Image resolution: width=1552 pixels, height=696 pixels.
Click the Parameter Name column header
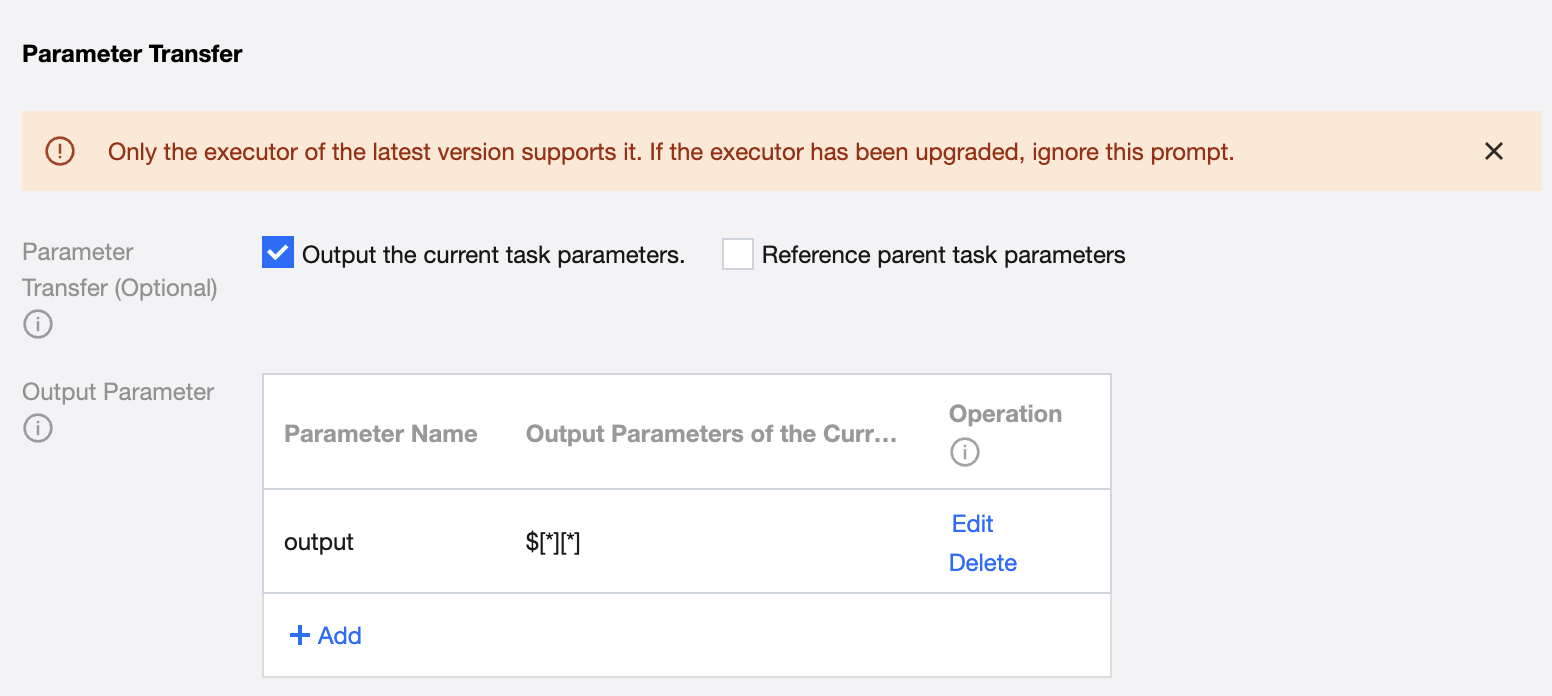(x=380, y=434)
